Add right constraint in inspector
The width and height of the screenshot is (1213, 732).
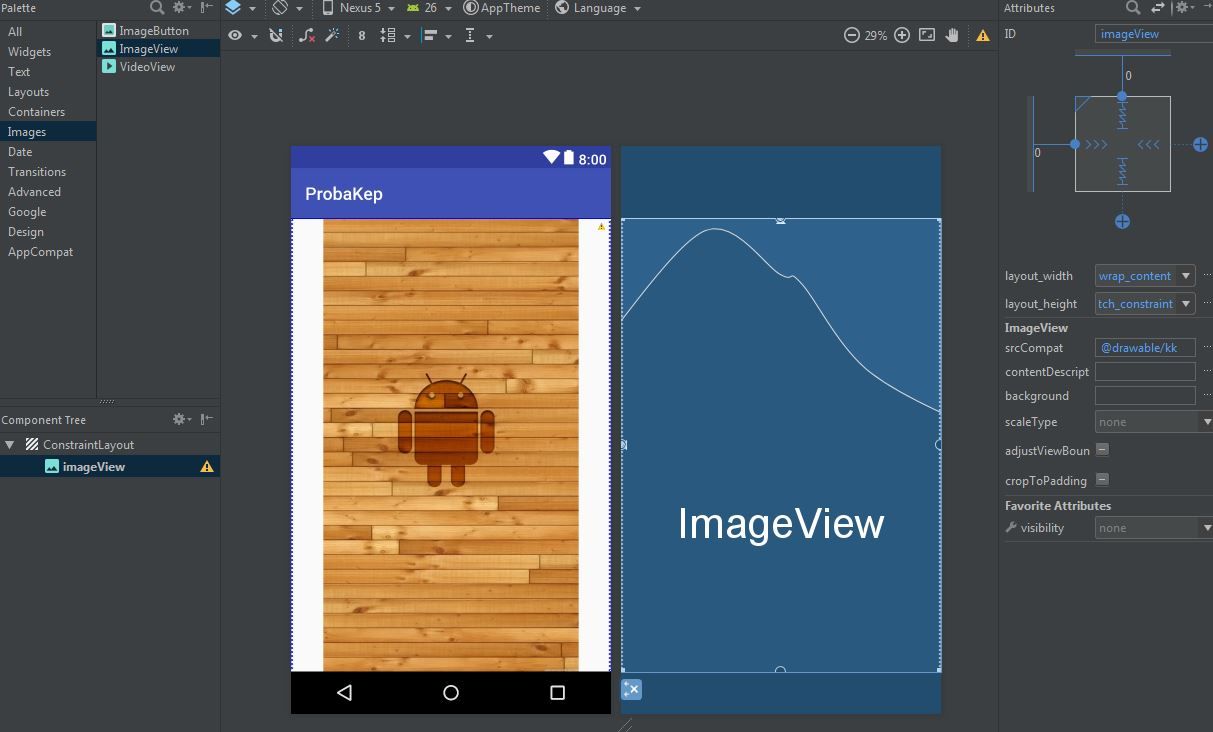(x=1201, y=145)
